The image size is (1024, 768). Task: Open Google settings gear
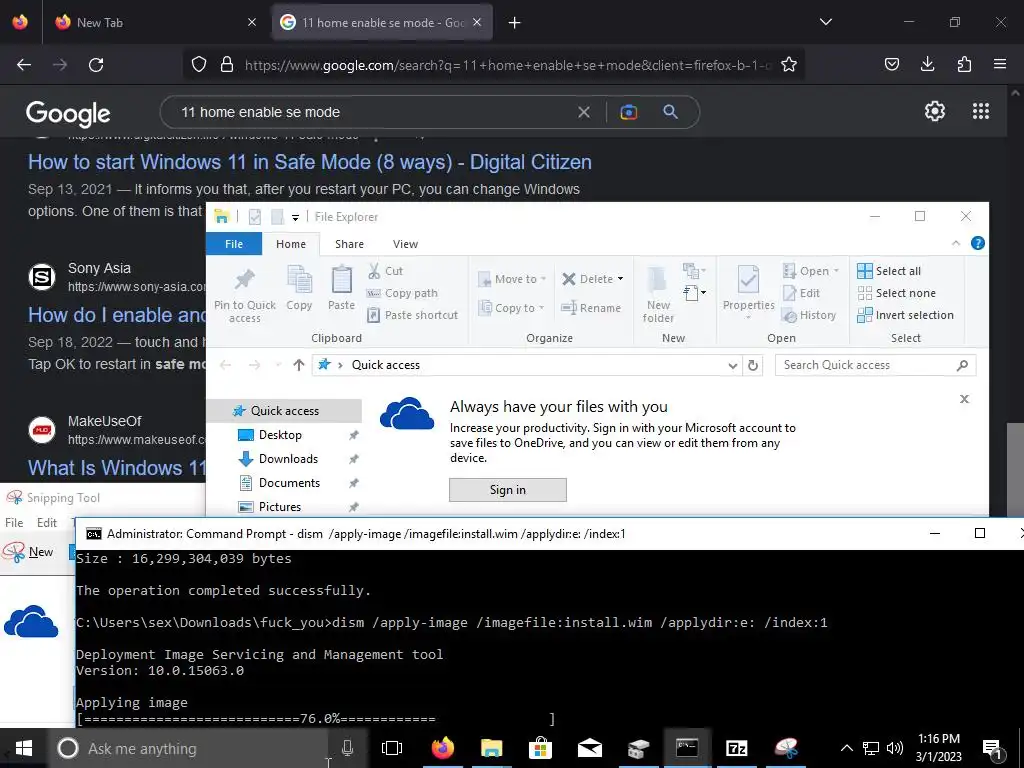pos(935,112)
